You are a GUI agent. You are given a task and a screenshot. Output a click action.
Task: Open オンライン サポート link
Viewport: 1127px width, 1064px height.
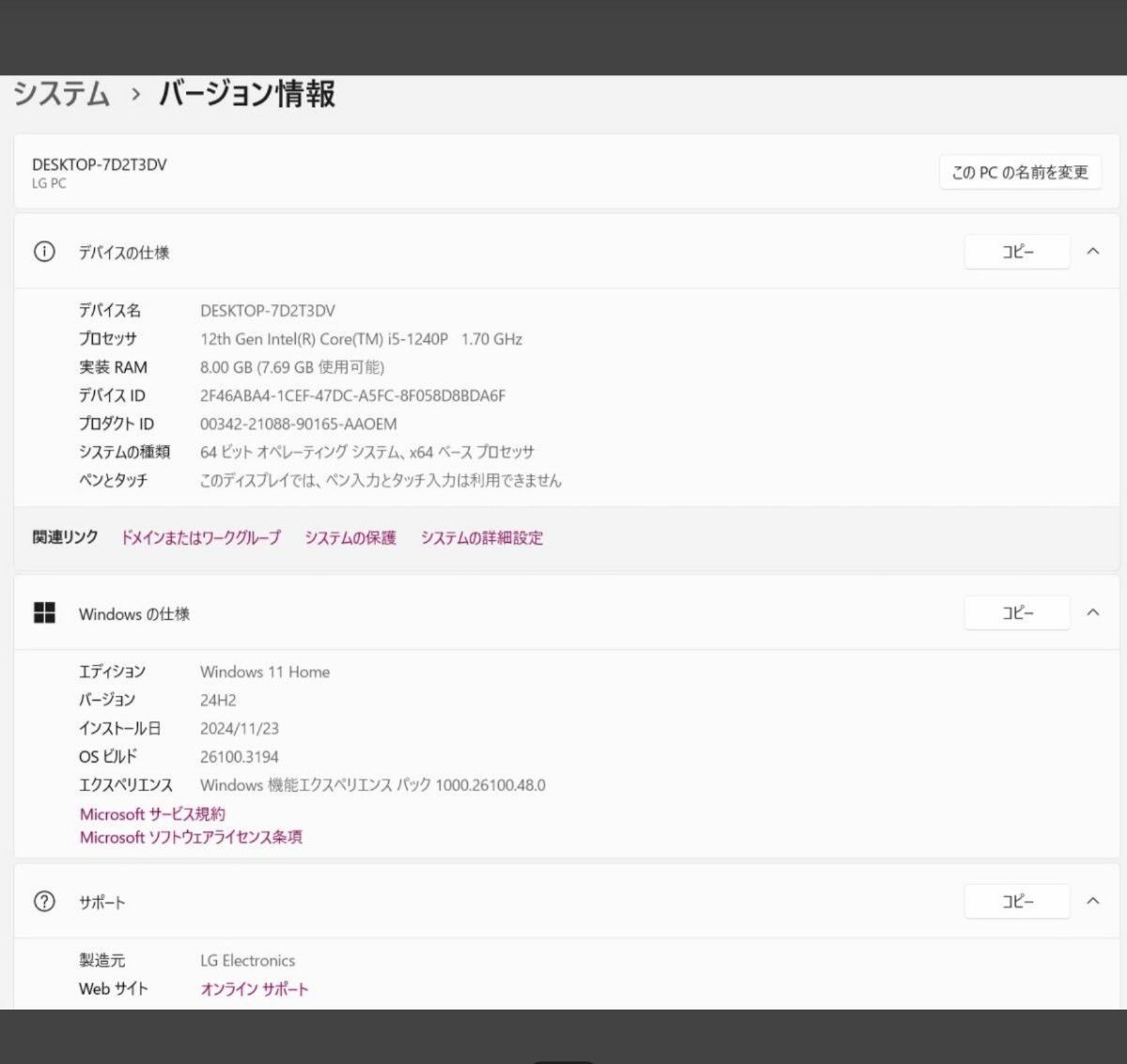[255, 989]
